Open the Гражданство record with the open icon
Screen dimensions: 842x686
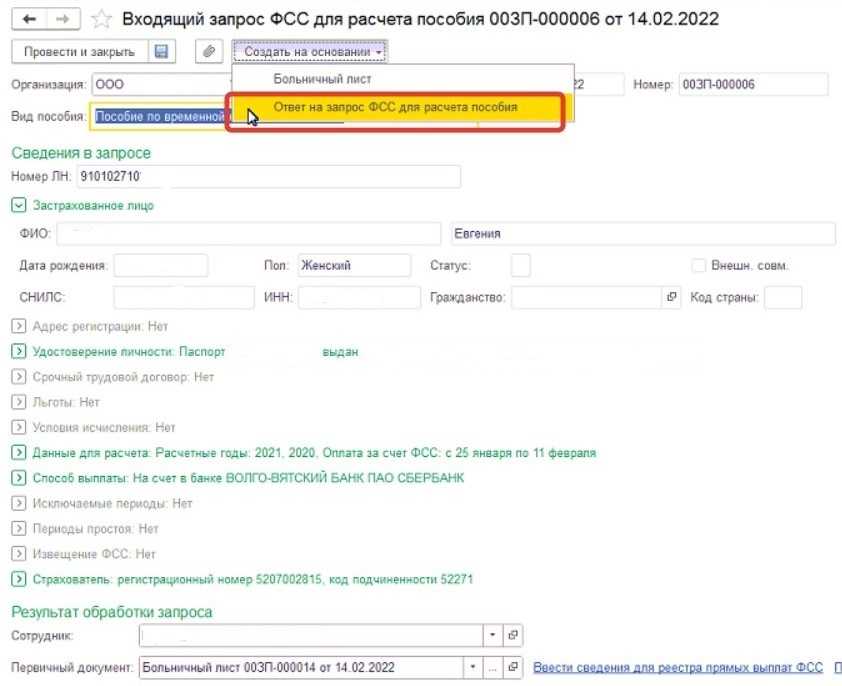[x=671, y=297]
